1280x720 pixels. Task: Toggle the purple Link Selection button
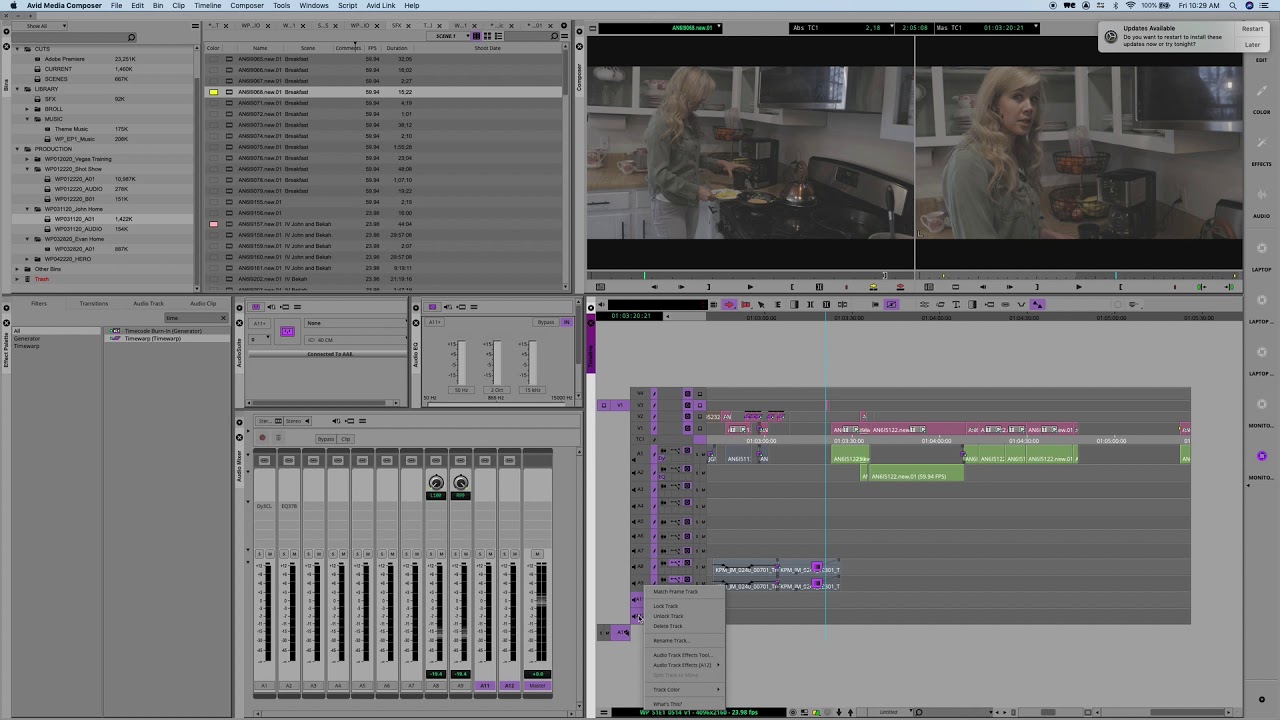(x=891, y=304)
